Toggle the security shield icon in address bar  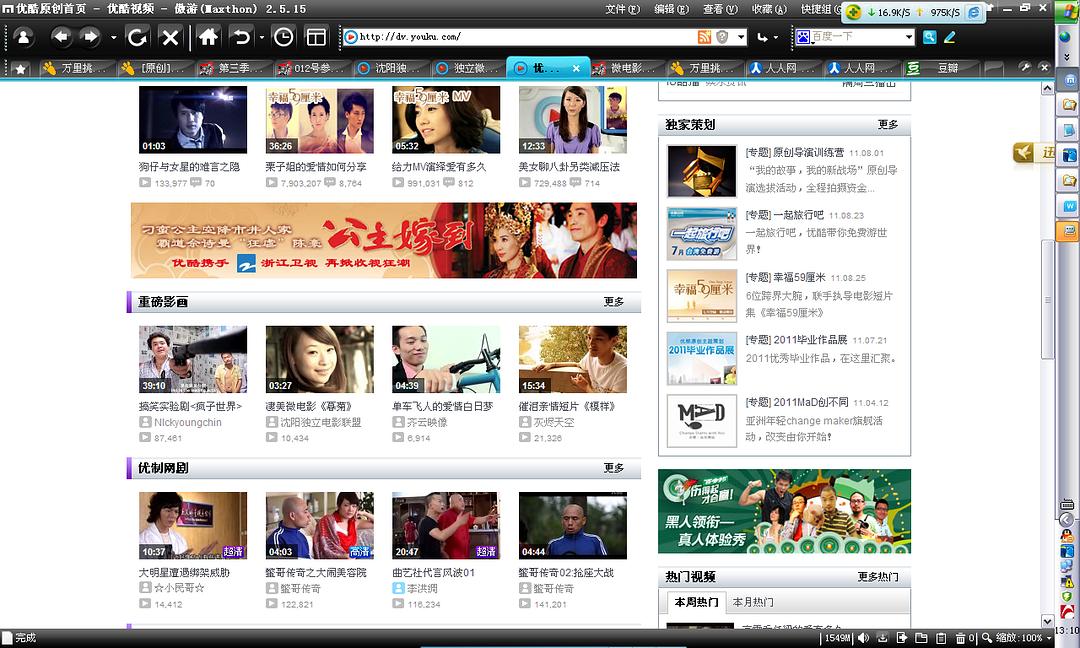[x=722, y=37]
